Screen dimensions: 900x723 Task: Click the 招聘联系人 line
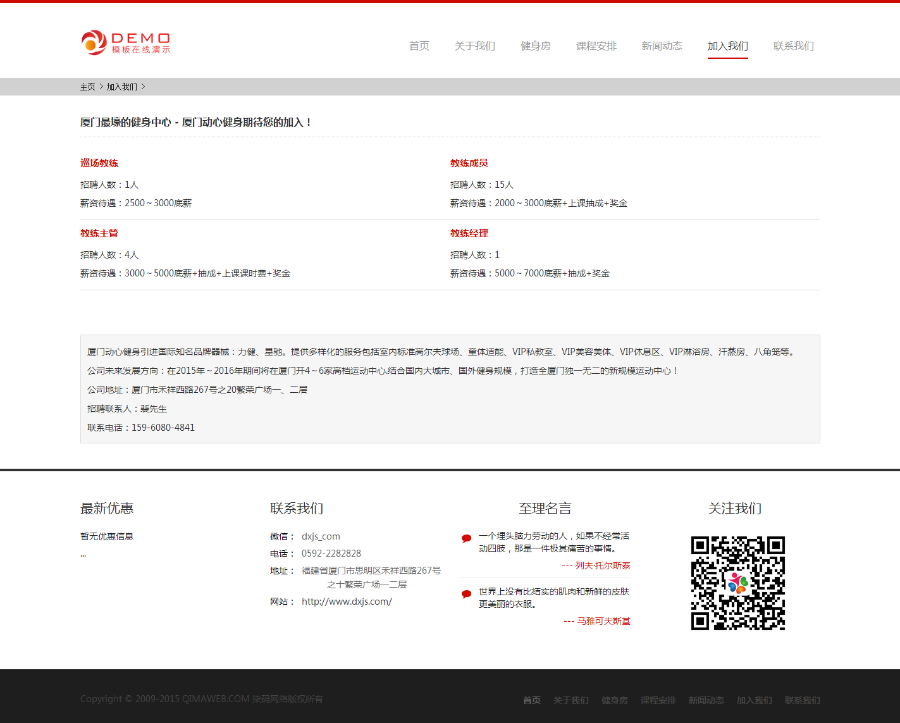127,409
